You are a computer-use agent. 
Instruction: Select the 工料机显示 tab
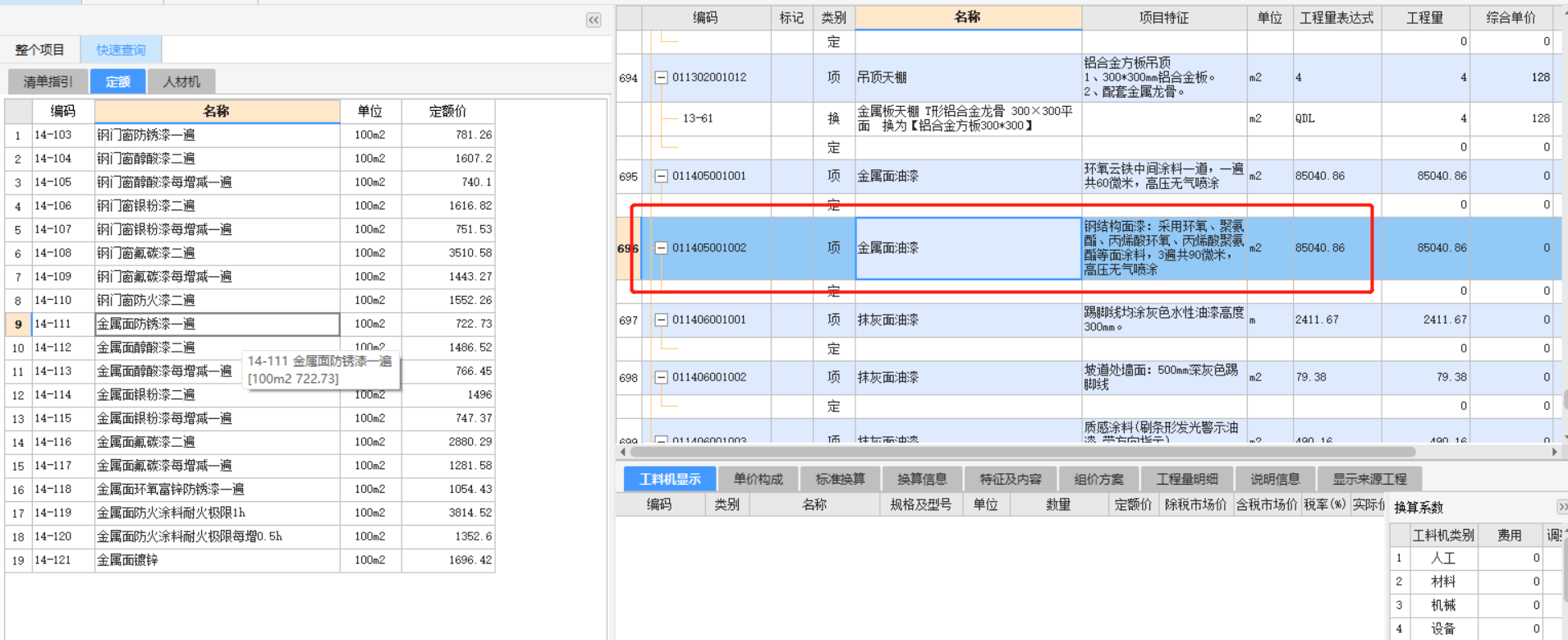(x=670, y=479)
